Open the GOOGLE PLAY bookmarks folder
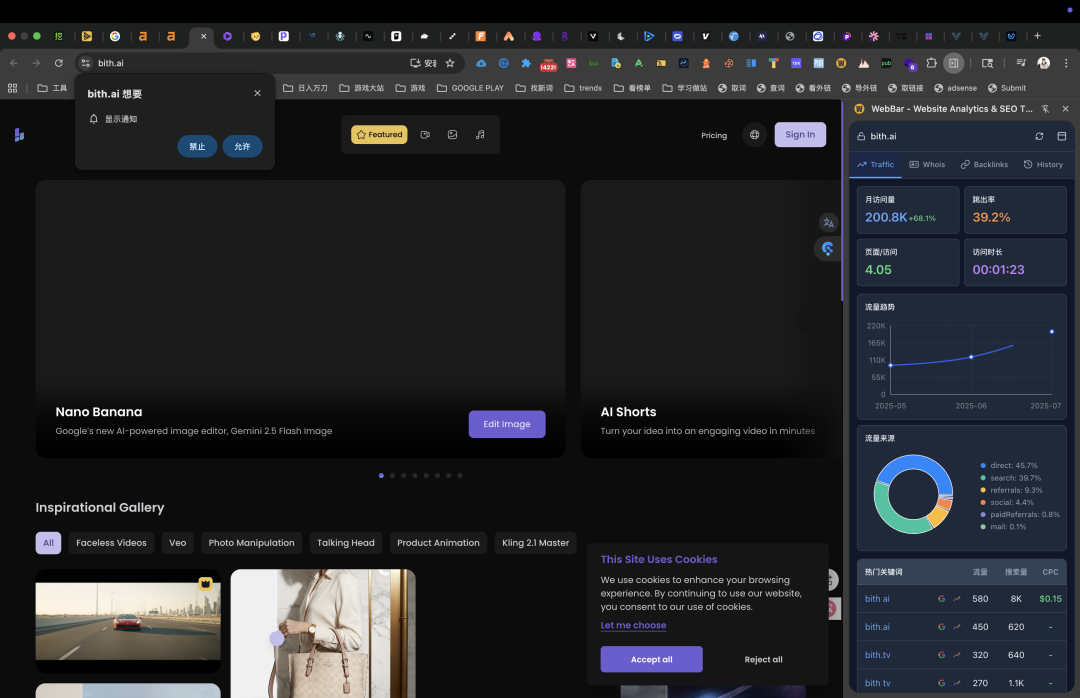The width and height of the screenshot is (1080, 698). click(x=470, y=88)
